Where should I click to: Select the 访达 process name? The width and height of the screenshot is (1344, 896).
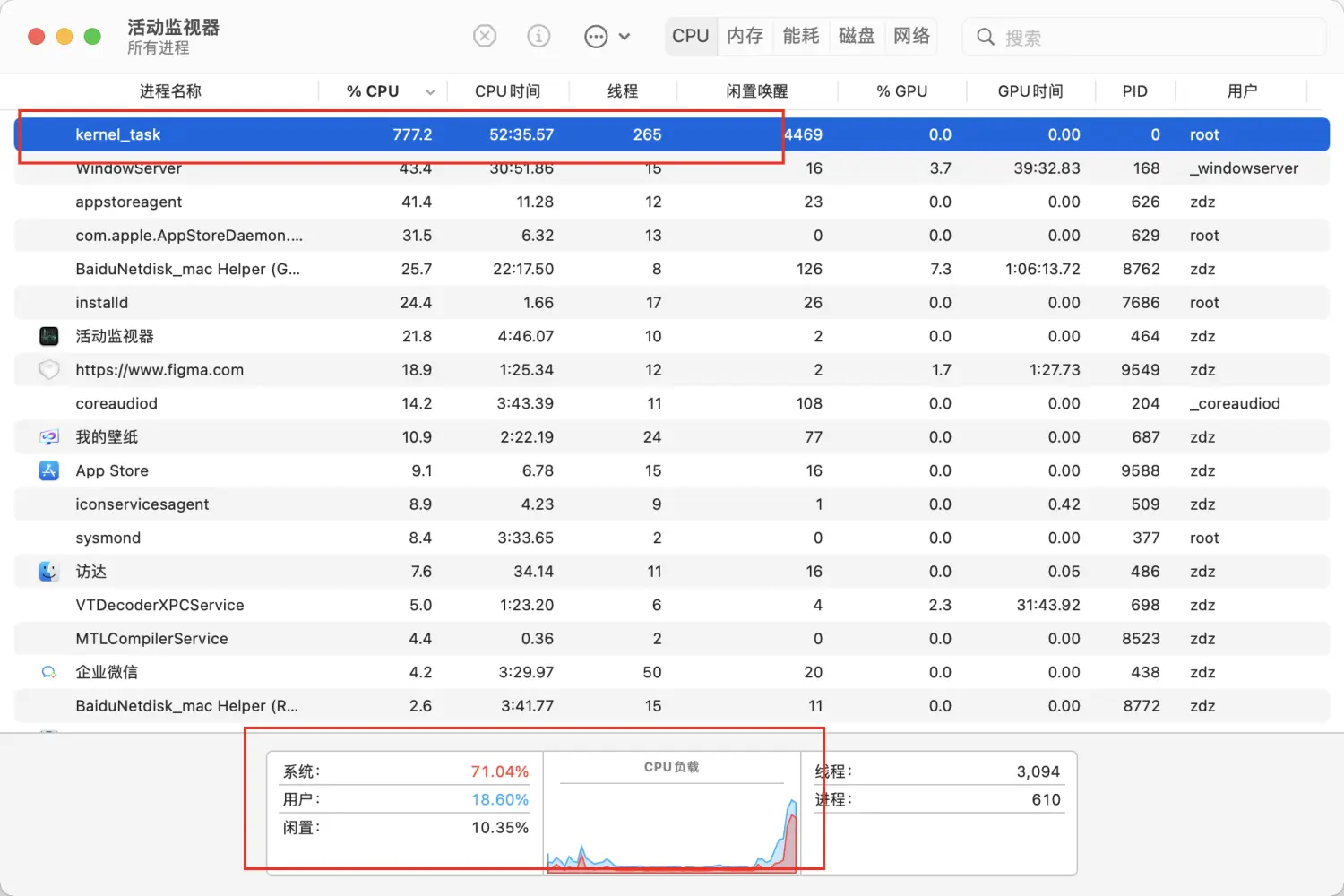coord(91,572)
